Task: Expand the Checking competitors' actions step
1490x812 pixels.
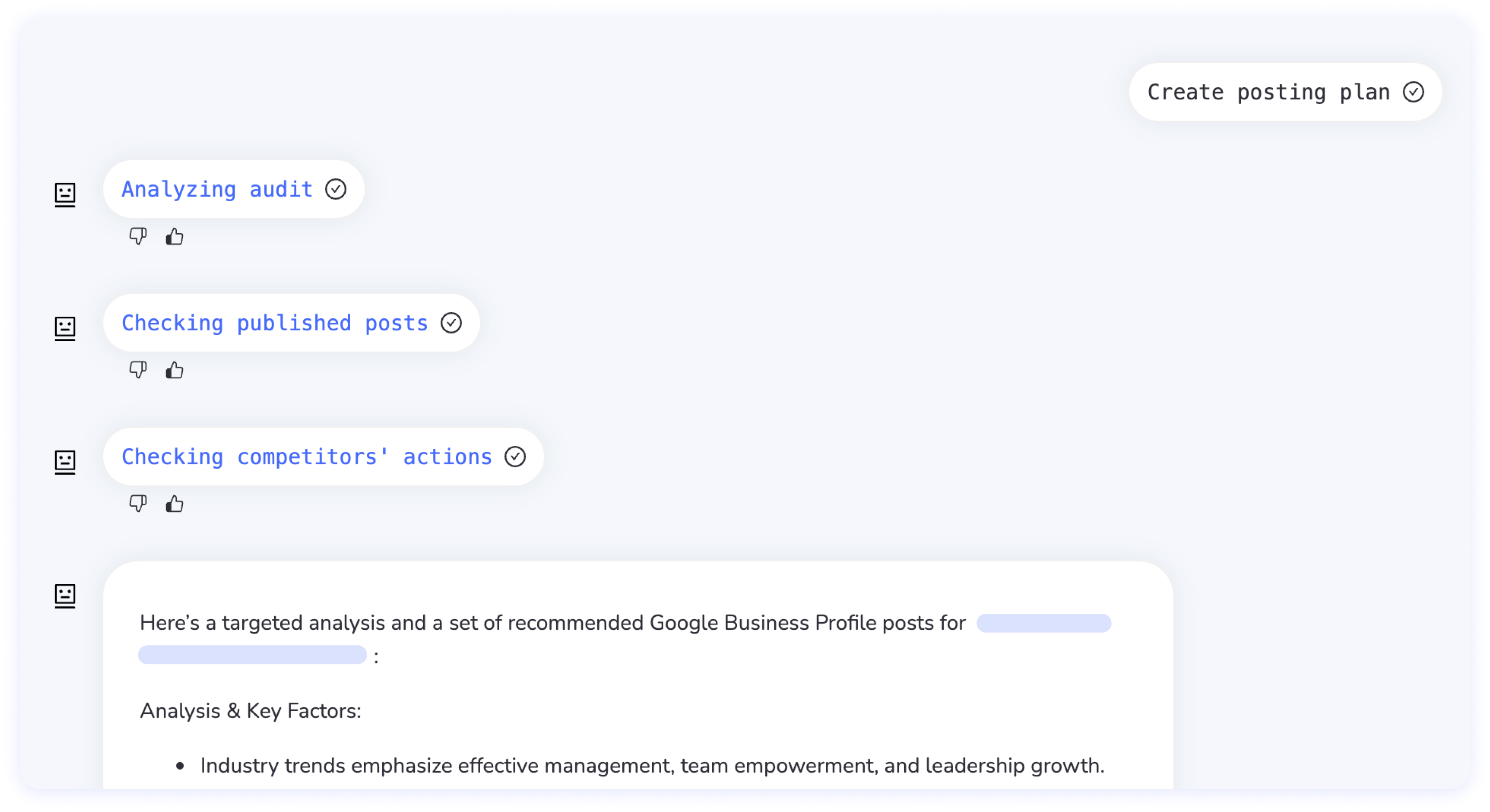Action: pos(306,457)
